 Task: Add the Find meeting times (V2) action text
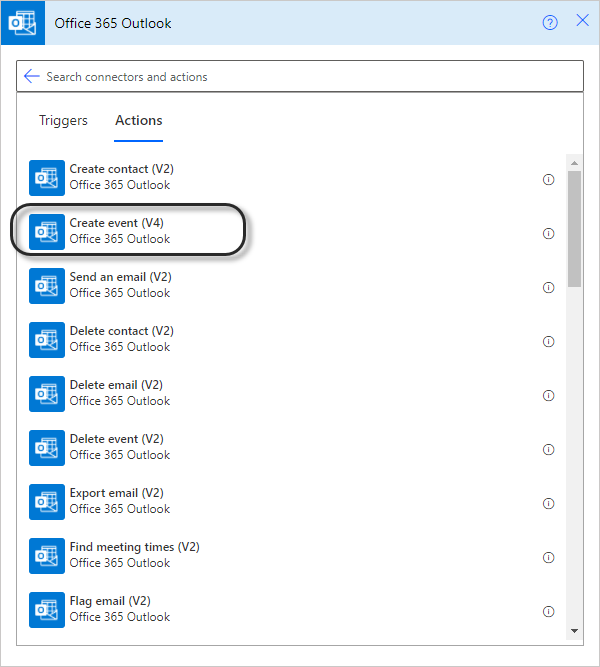pos(134,547)
